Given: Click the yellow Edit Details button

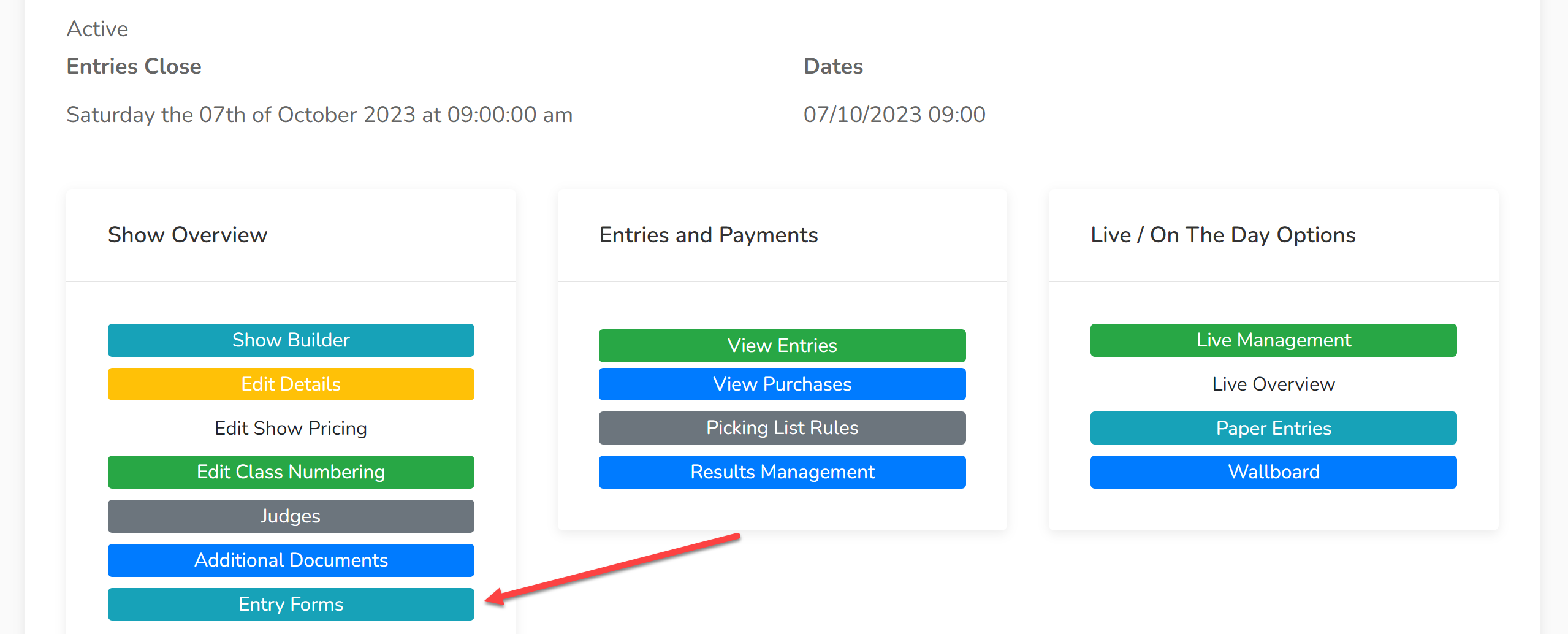Looking at the screenshot, I should click(x=291, y=384).
